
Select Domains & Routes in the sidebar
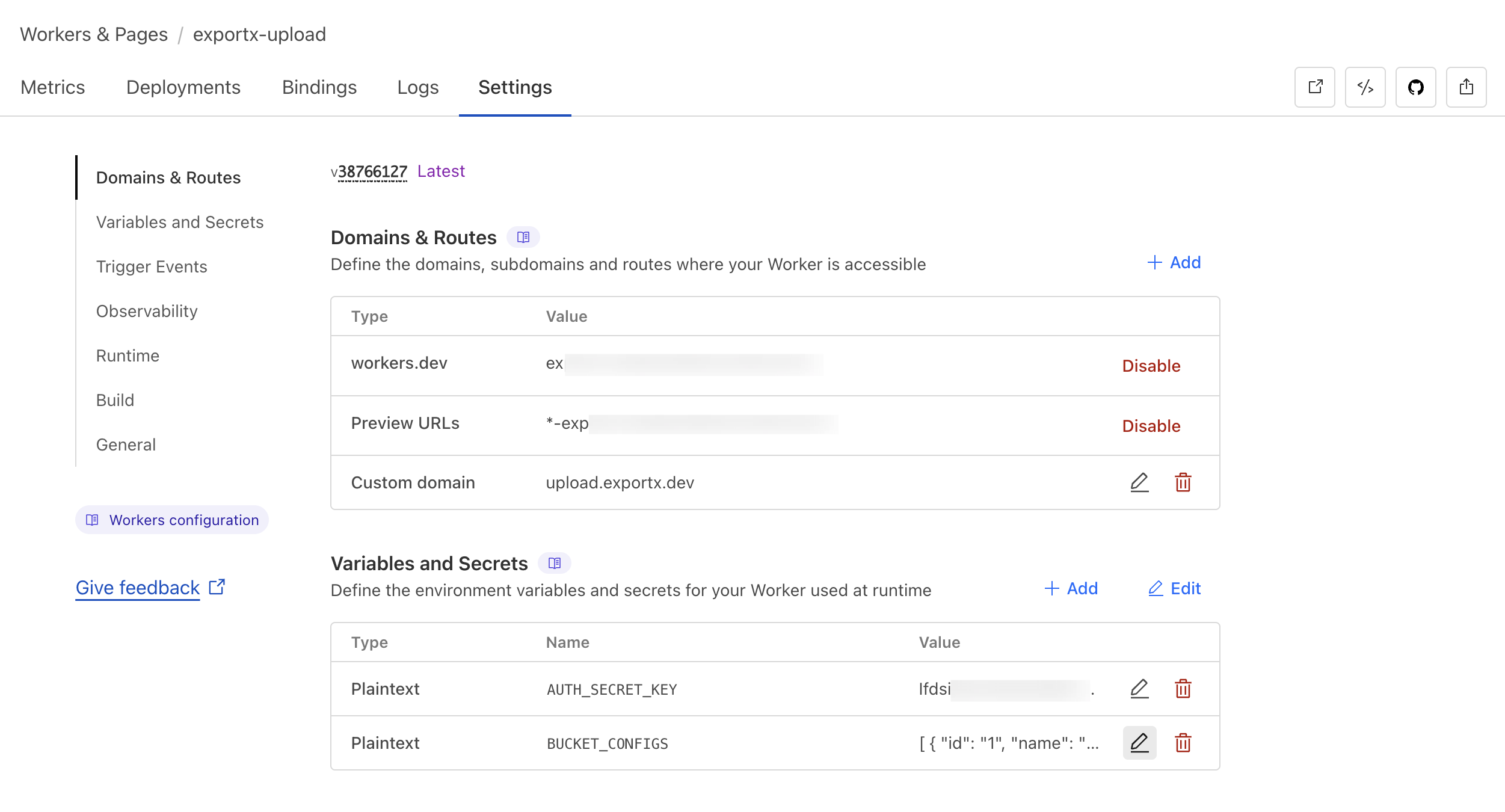click(x=168, y=177)
